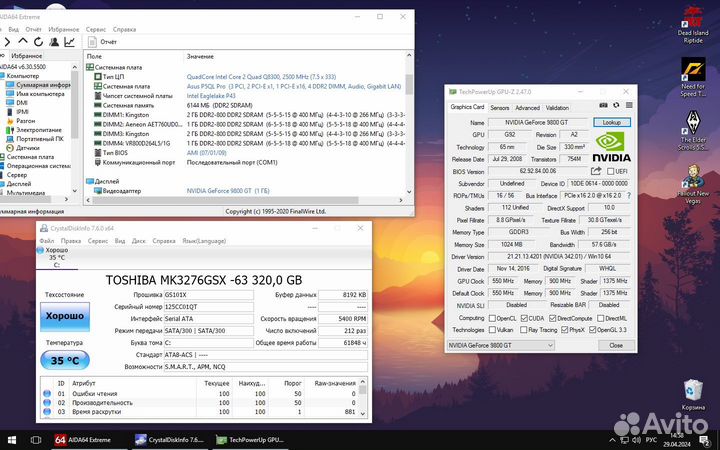The width and height of the screenshot is (720, 450).
Task: Select C: disk tab in CrystalDiskInfo
Action: [x=57, y=258]
